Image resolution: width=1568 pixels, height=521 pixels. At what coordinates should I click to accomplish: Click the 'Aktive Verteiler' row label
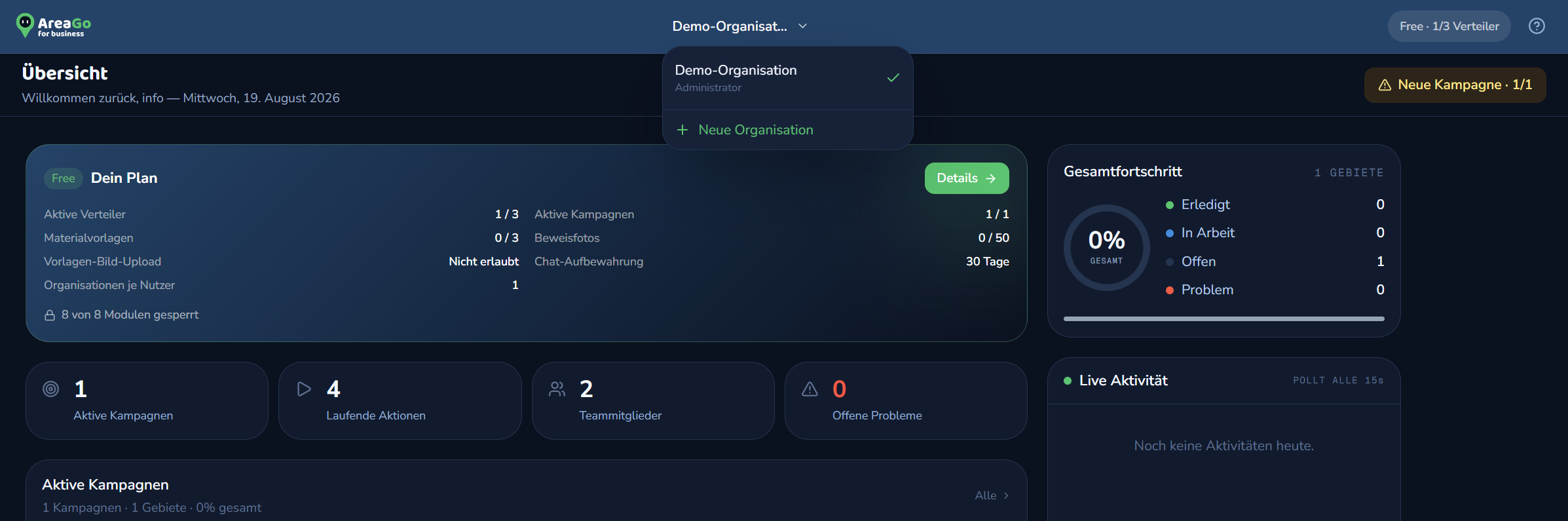[84, 214]
